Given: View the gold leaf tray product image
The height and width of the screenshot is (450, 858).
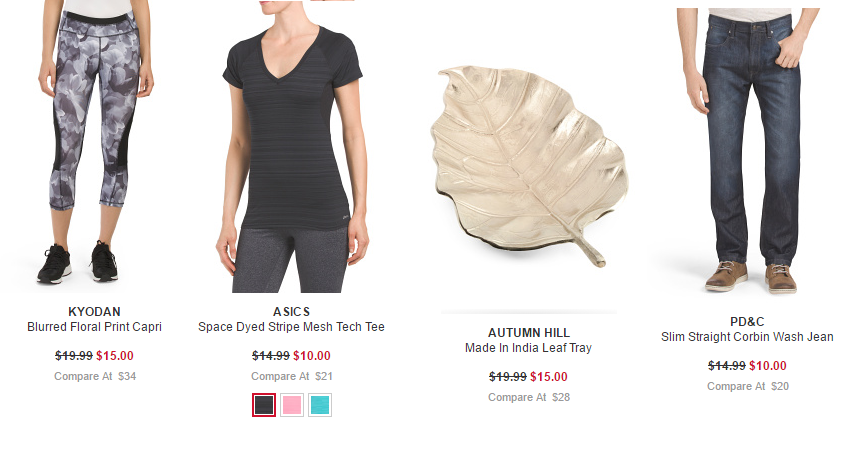Looking at the screenshot, I should pos(529,166).
